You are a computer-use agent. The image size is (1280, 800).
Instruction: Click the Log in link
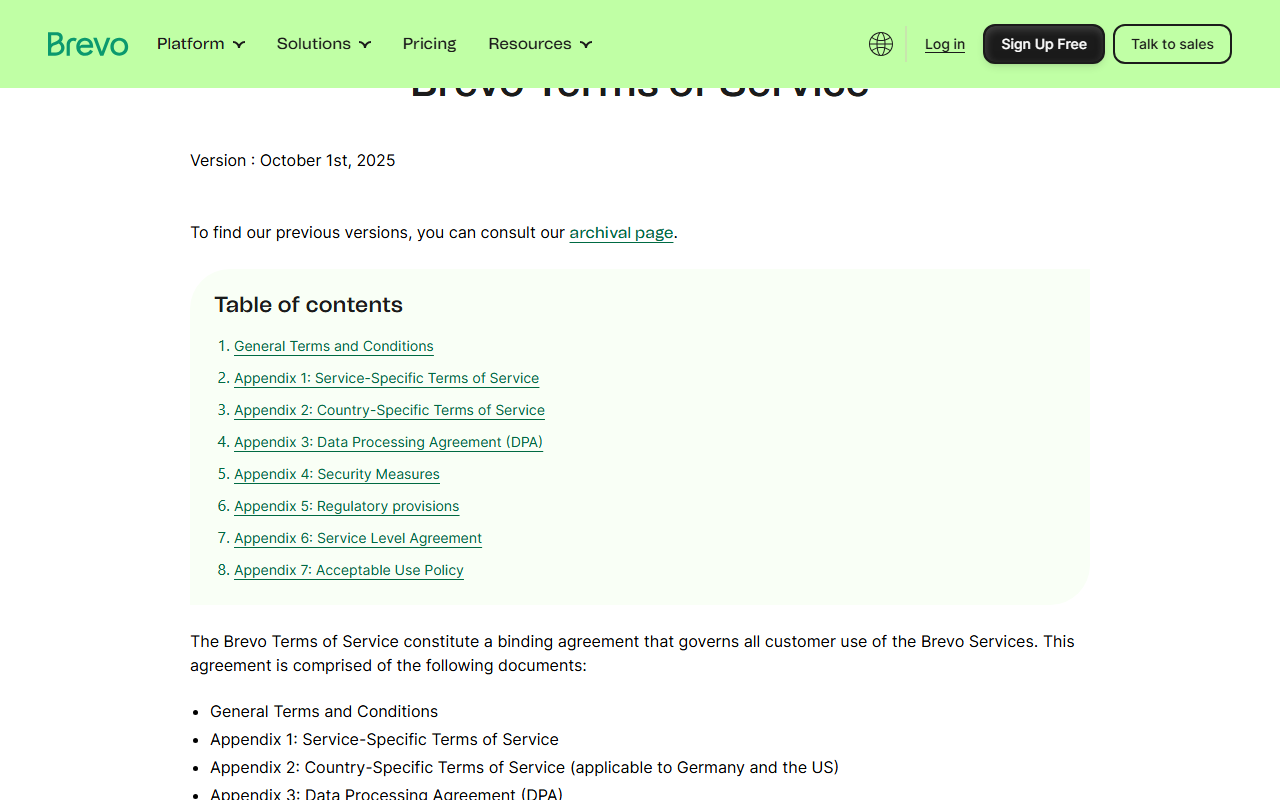pos(945,44)
